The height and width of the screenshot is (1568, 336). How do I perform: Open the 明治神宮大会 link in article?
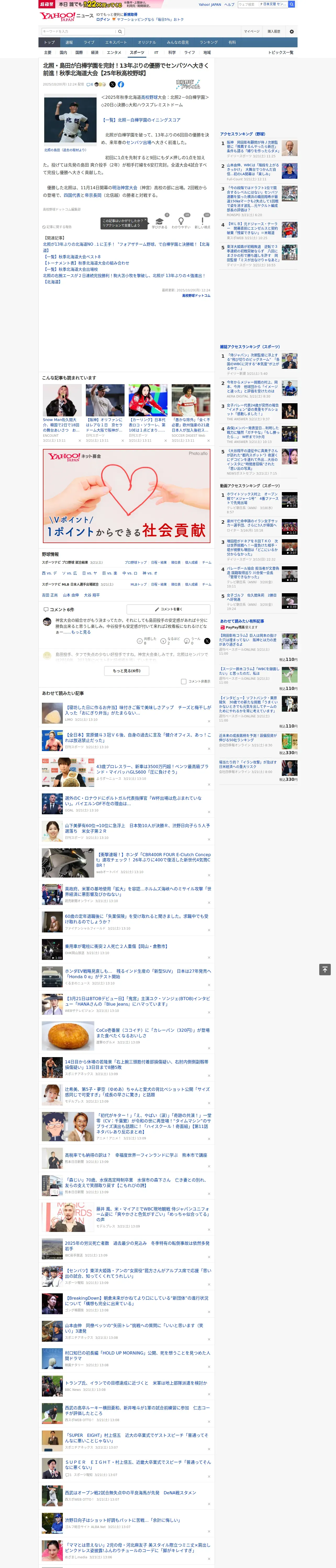pyautogui.click(x=125, y=188)
